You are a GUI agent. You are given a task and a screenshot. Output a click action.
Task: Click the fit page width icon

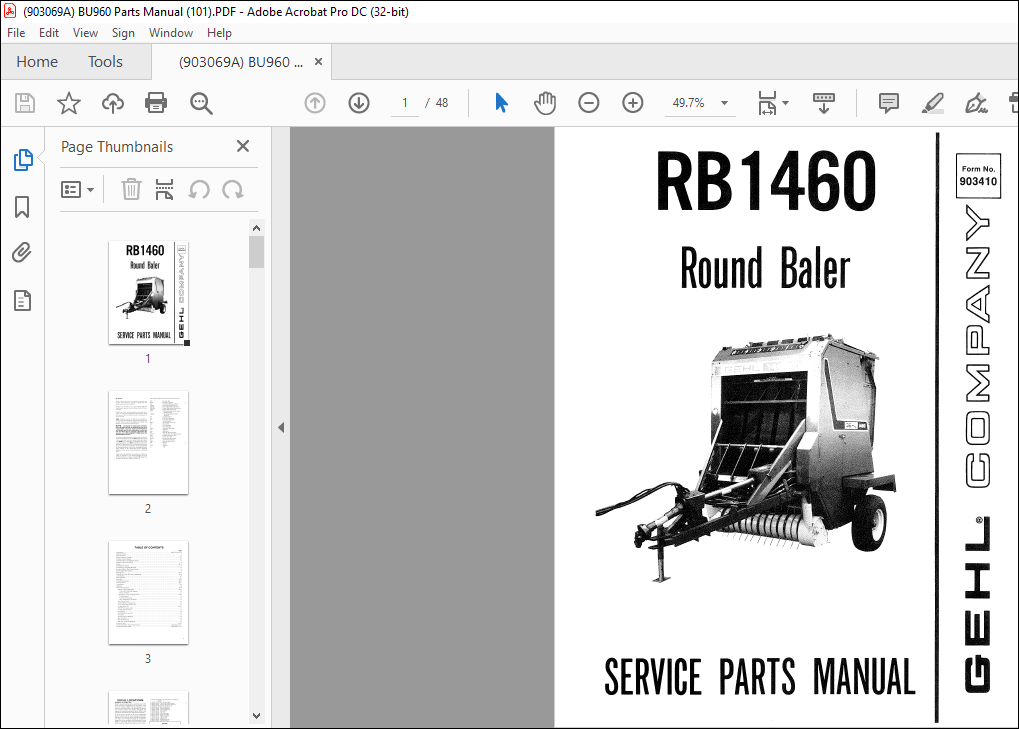pos(767,103)
